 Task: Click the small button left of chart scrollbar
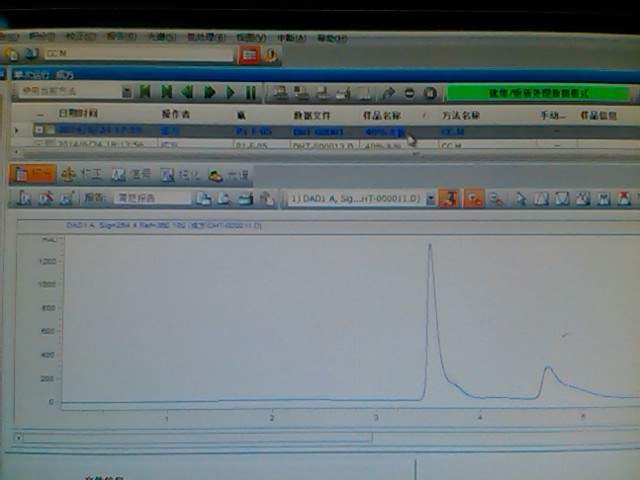pos(18,438)
